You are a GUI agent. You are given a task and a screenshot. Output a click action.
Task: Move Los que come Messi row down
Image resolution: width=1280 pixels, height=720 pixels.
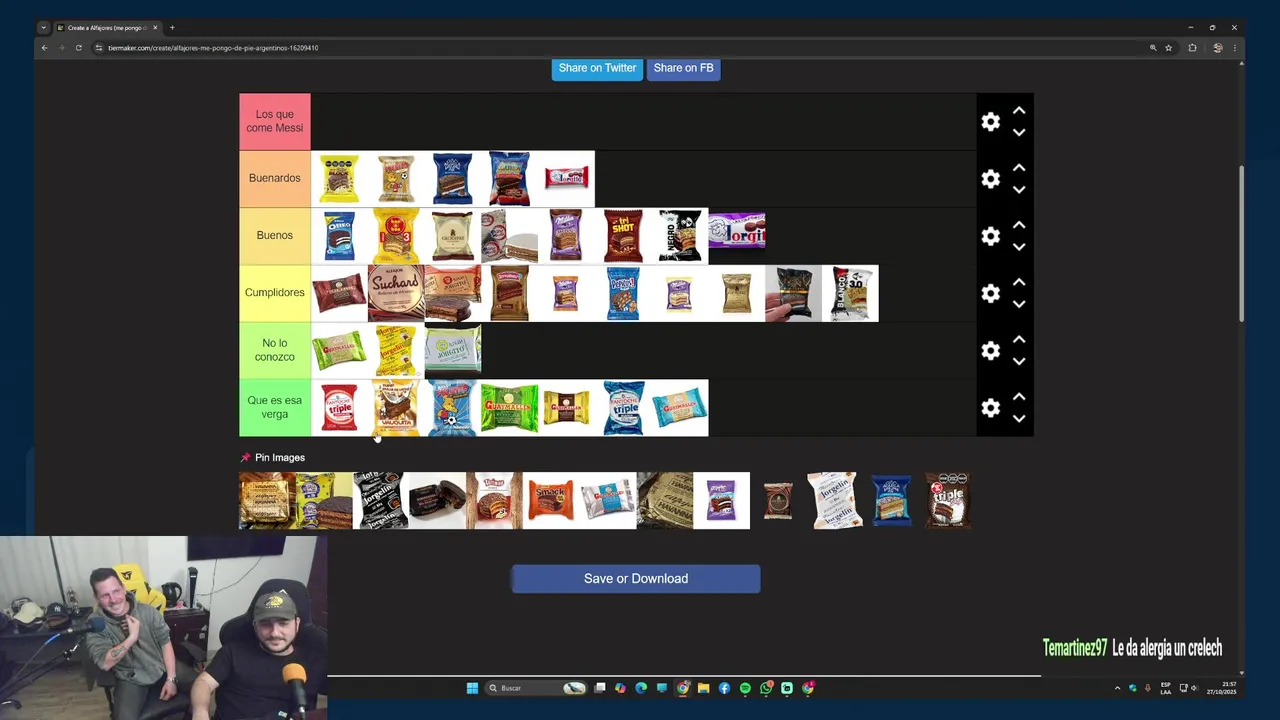1018,132
